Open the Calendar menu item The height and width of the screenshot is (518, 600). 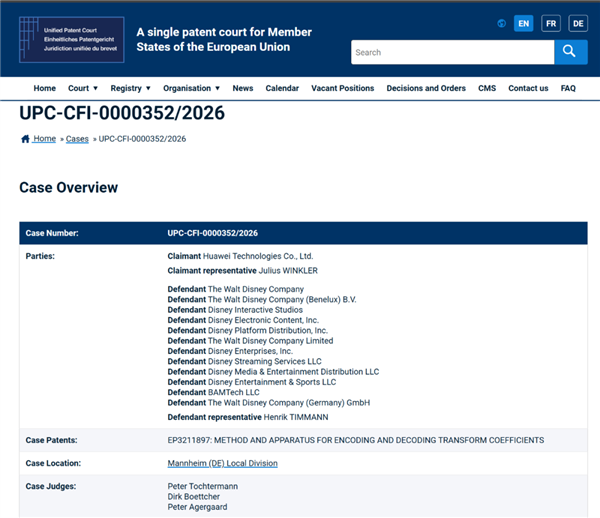pyautogui.click(x=282, y=88)
